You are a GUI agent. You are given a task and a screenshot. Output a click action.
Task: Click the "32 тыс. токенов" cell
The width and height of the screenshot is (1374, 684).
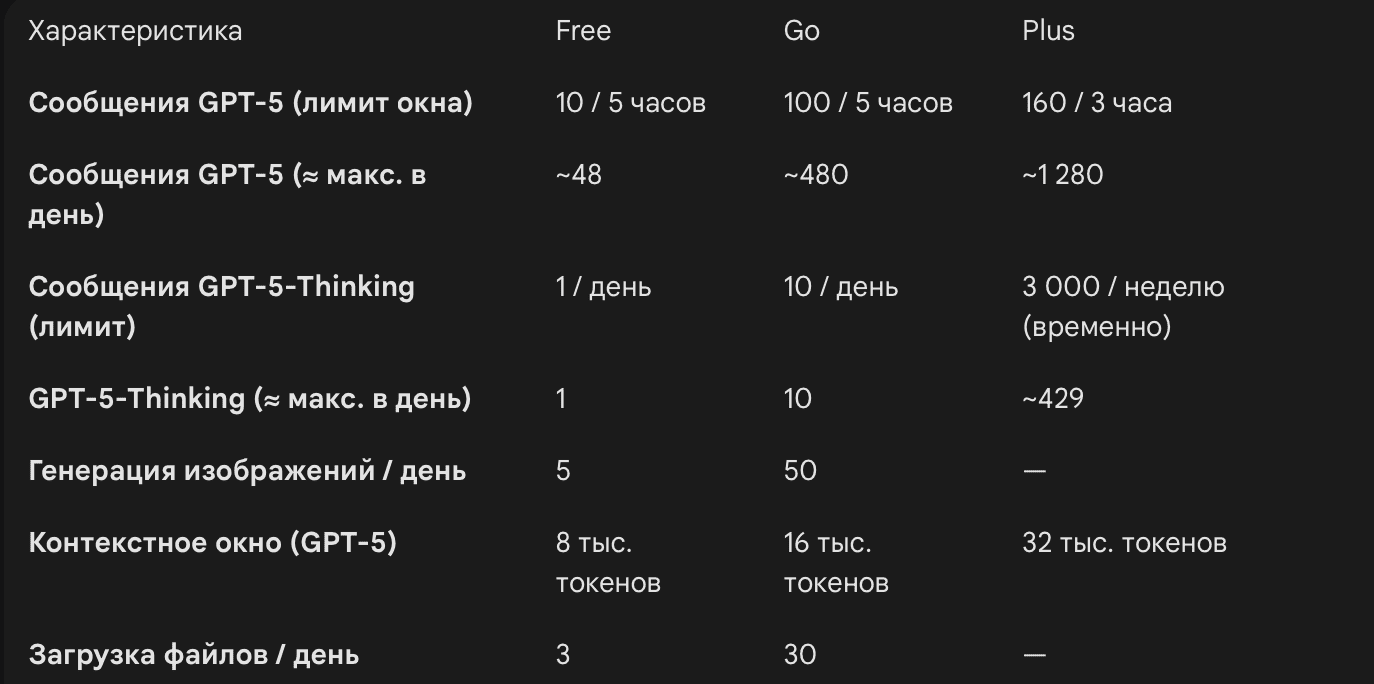1124,543
